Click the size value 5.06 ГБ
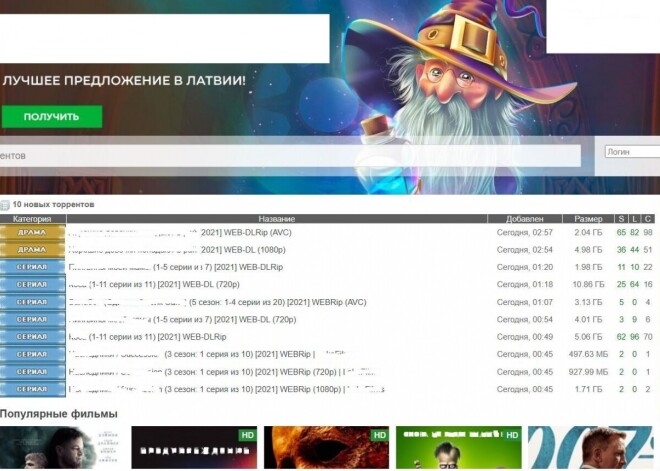Screen dimensions: 660x471 tap(588, 337)
